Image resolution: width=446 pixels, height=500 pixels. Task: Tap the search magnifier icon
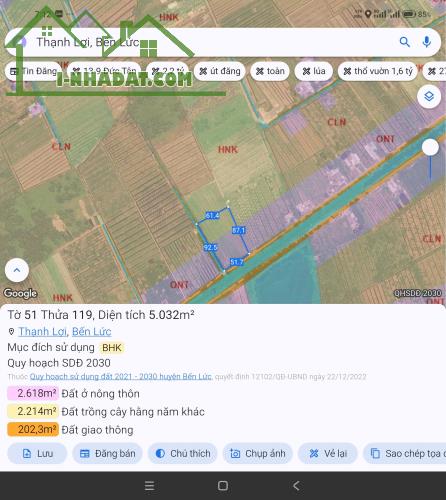(404, 42)
